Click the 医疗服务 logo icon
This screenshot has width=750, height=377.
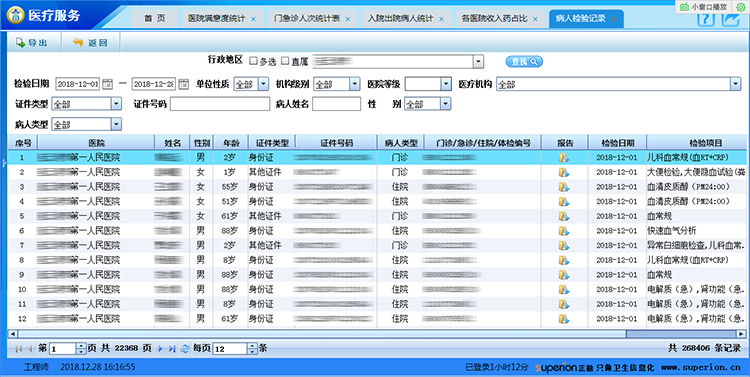click(x=16, y=16)
